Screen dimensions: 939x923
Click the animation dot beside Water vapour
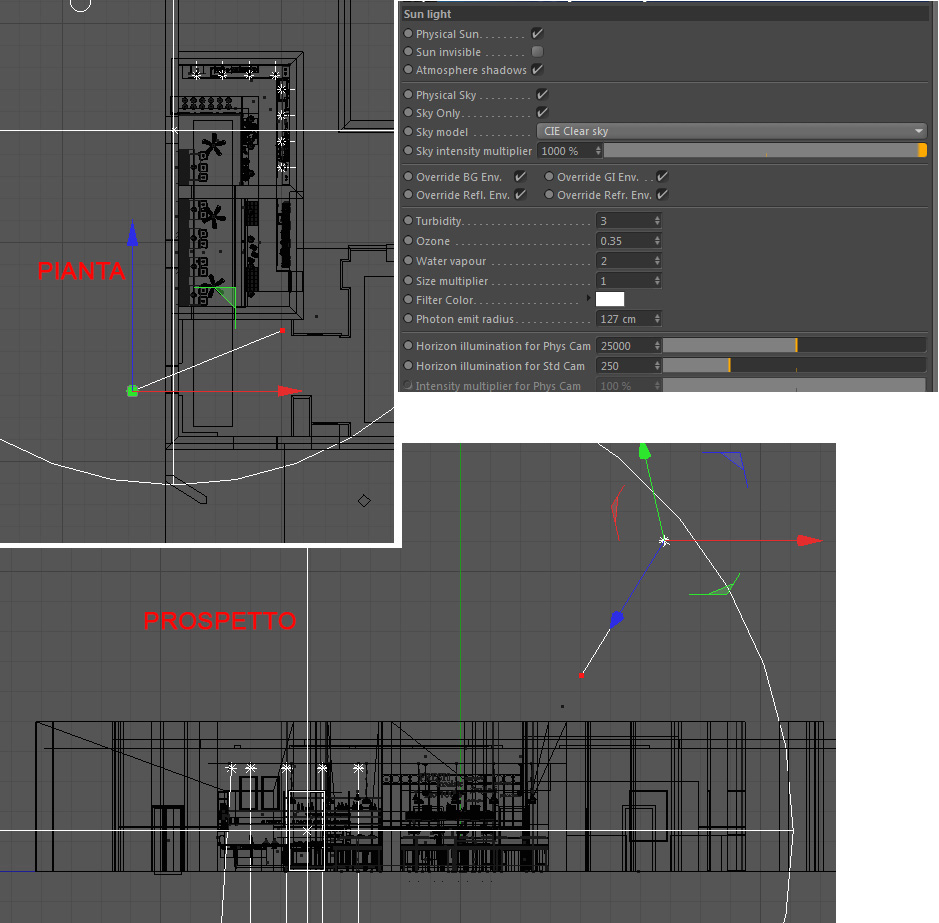pos(408,261)
